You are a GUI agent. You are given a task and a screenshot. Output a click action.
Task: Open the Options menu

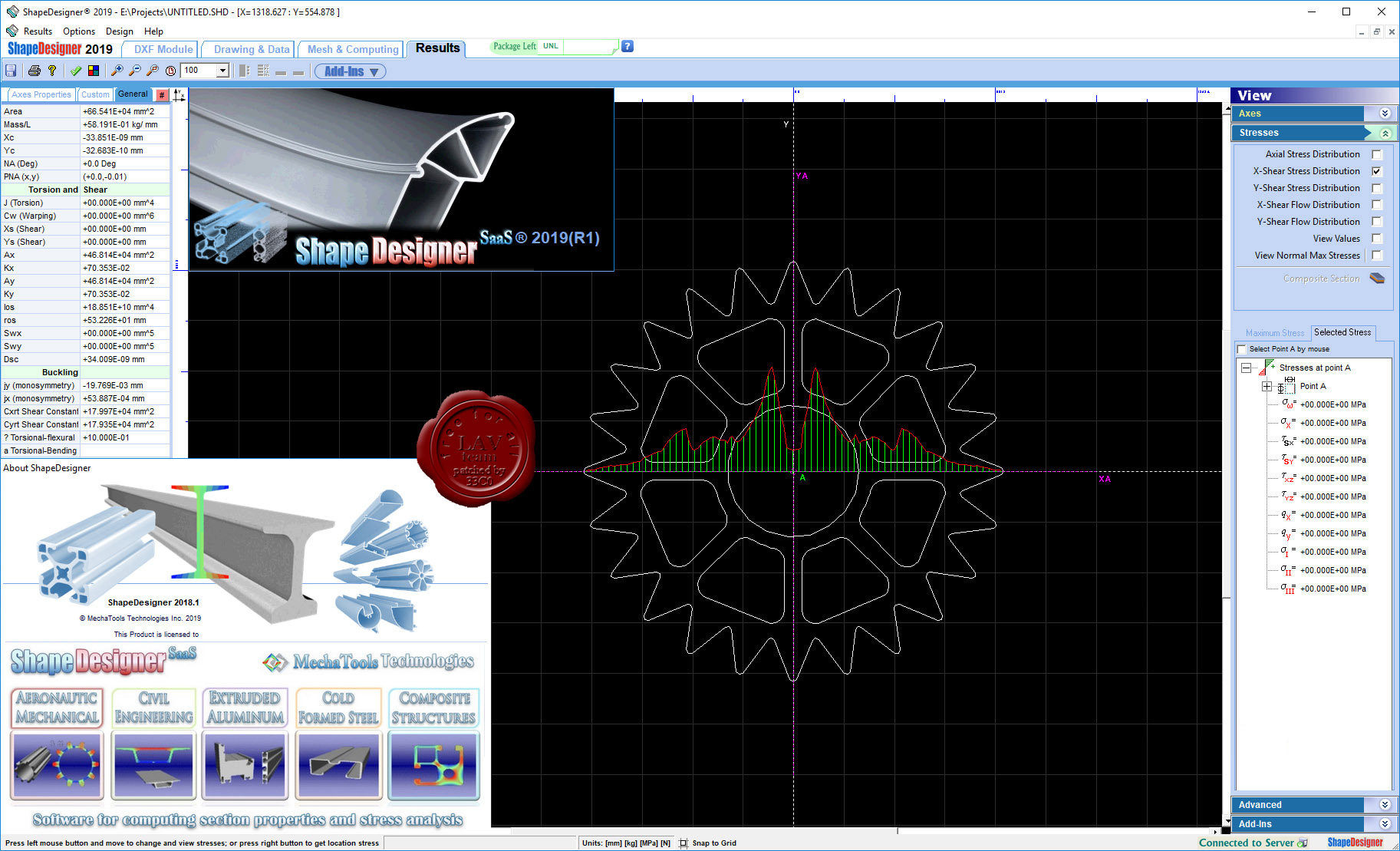pos(79,31)
